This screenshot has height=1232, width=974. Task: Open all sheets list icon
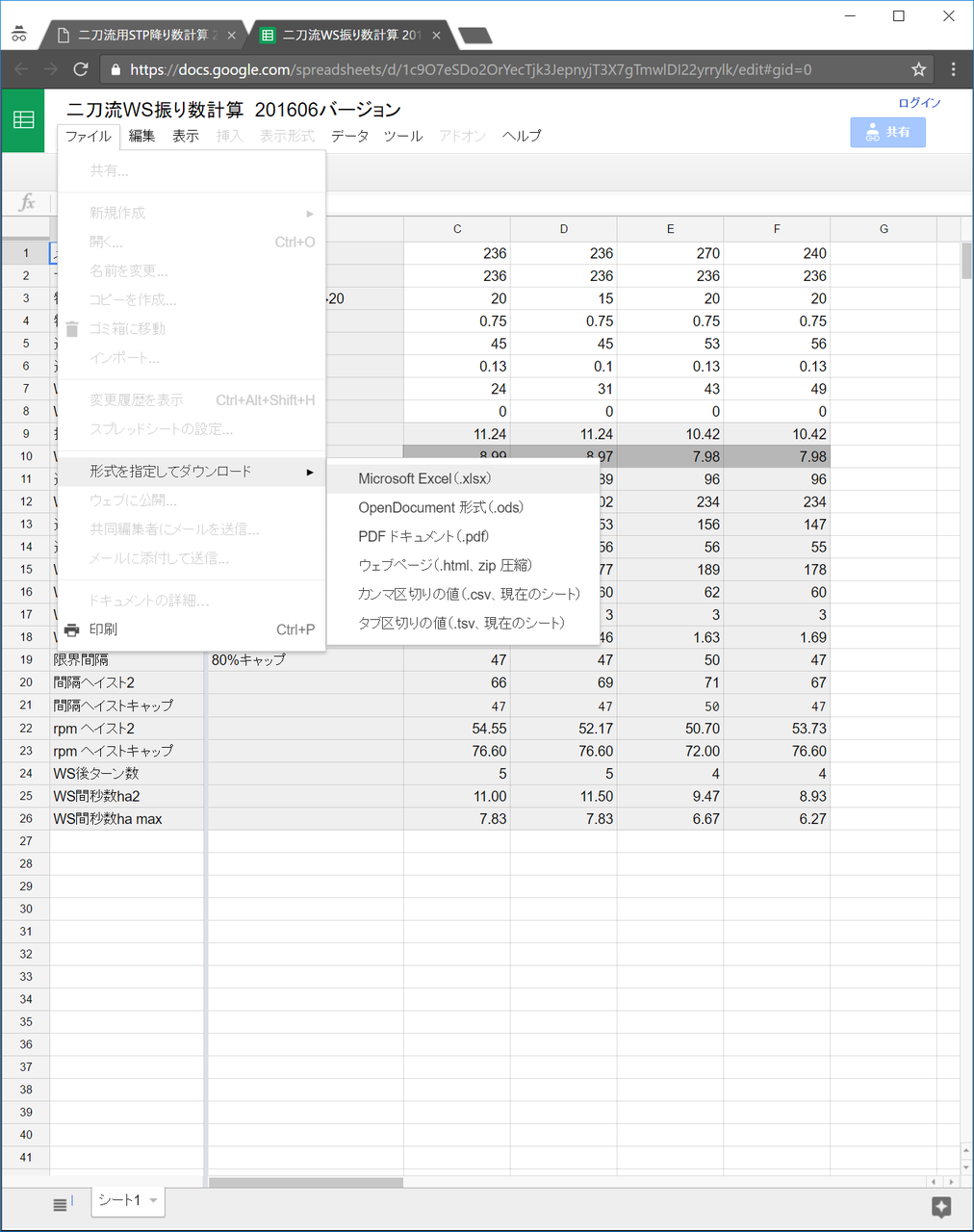pos(61,1204)
